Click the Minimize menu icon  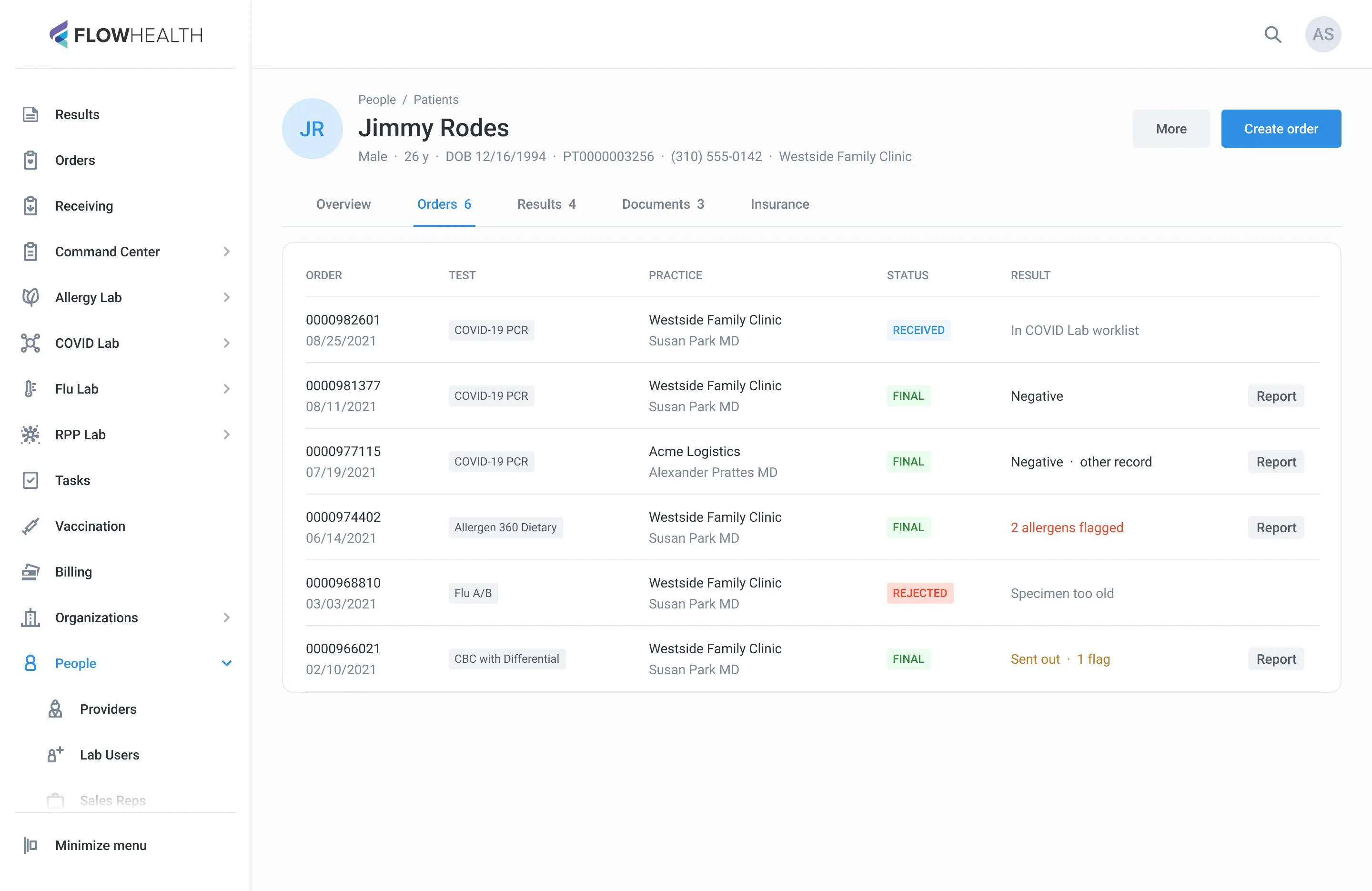pos(30,845)
